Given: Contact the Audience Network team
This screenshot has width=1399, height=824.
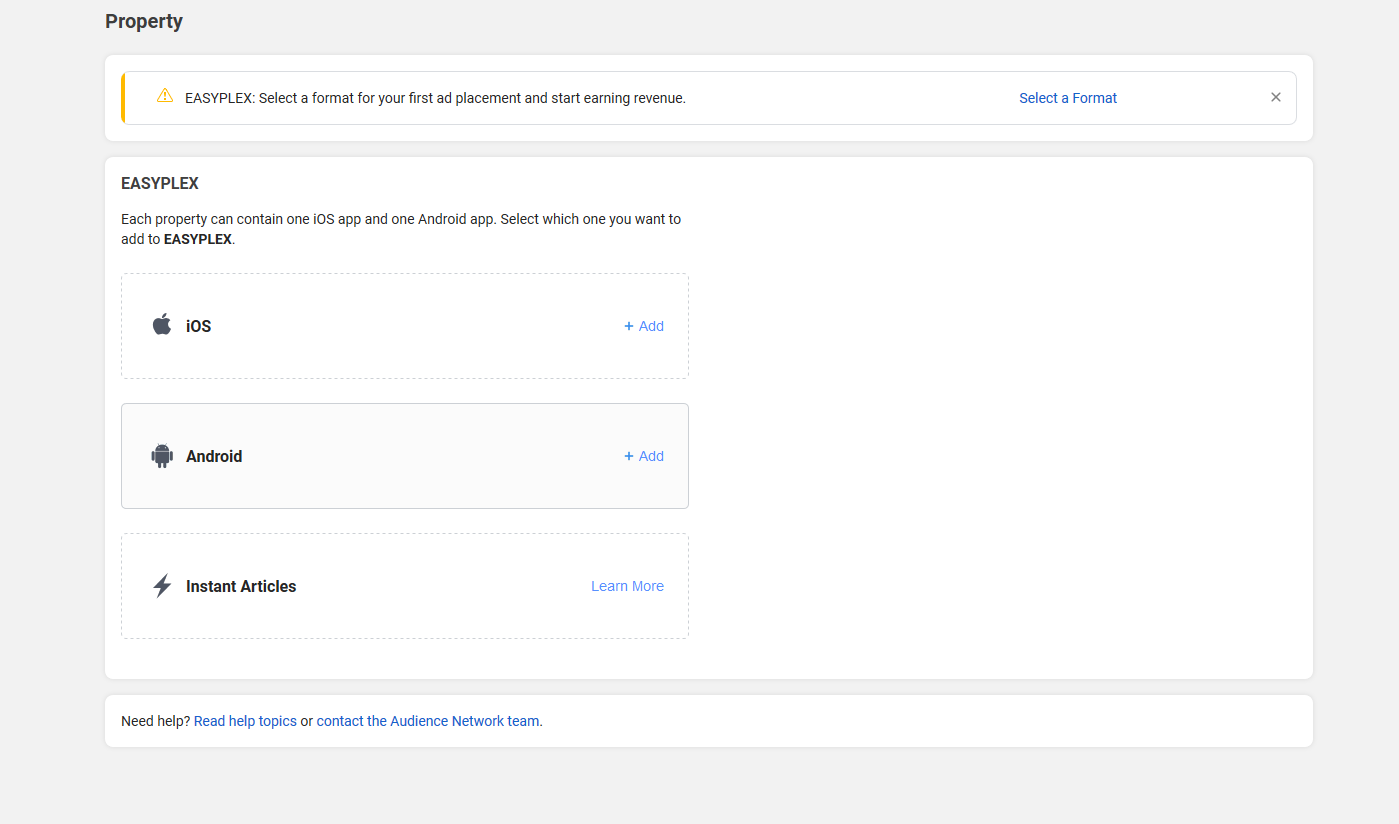Looking at the screenshot, I should pyautogui.click(x=428, y=720).
